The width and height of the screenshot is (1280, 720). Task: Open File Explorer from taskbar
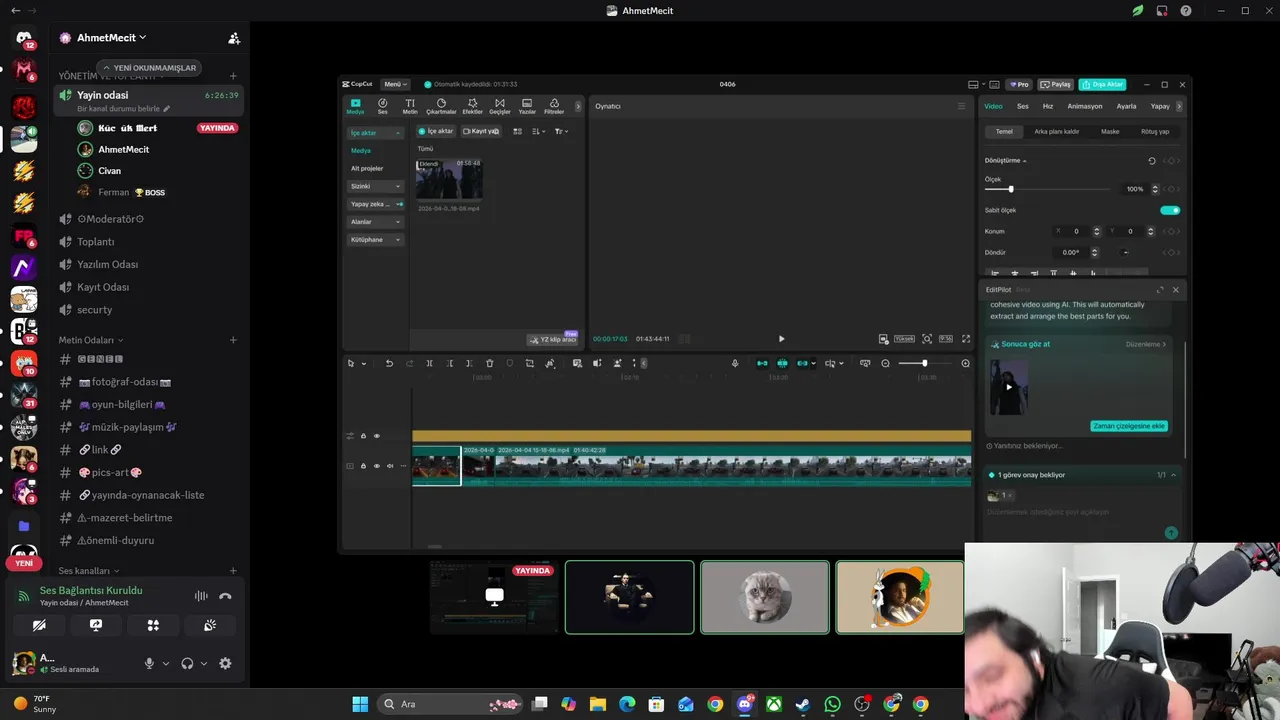(597, 704)
